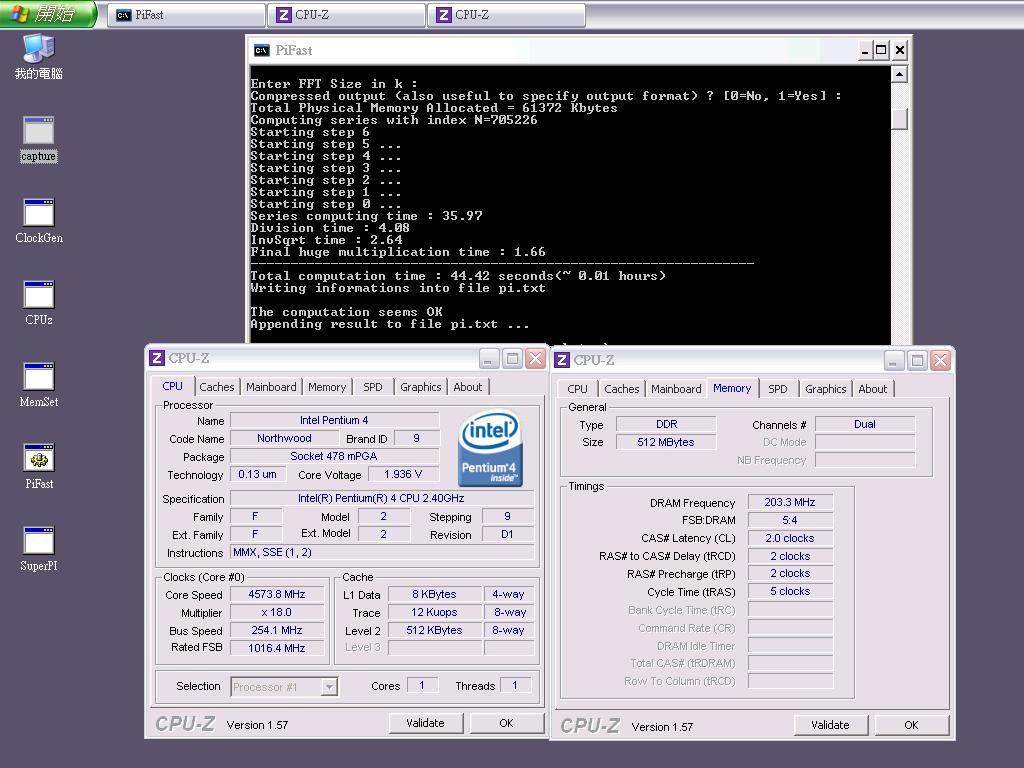The image size is (1024, 768).
Task: Click the Core Speed 4573.8 MHz field
Action: coord(277,594)
